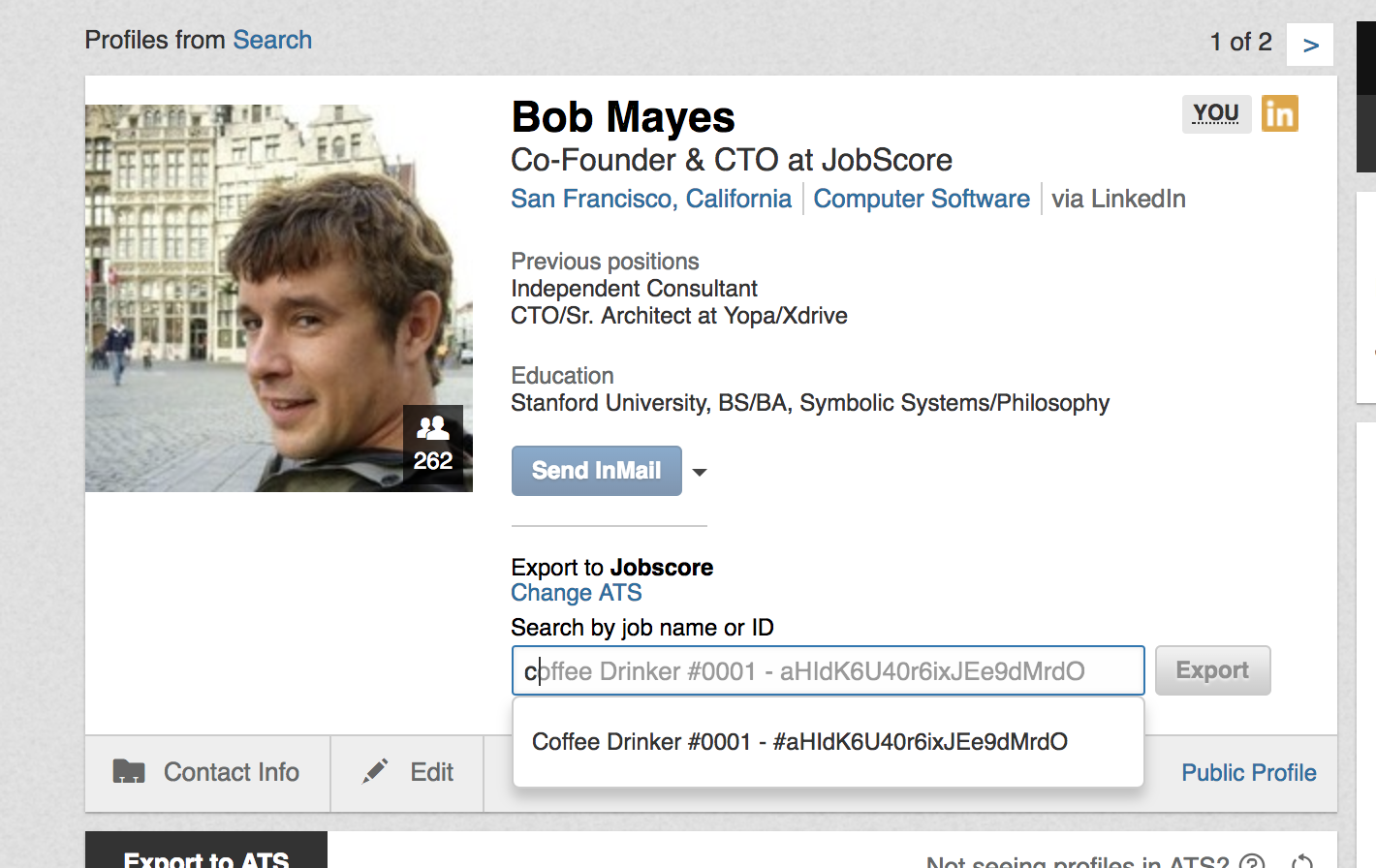Click the Send InMail button
Viewport: 1376px width, 868px height.
(597, 471)
